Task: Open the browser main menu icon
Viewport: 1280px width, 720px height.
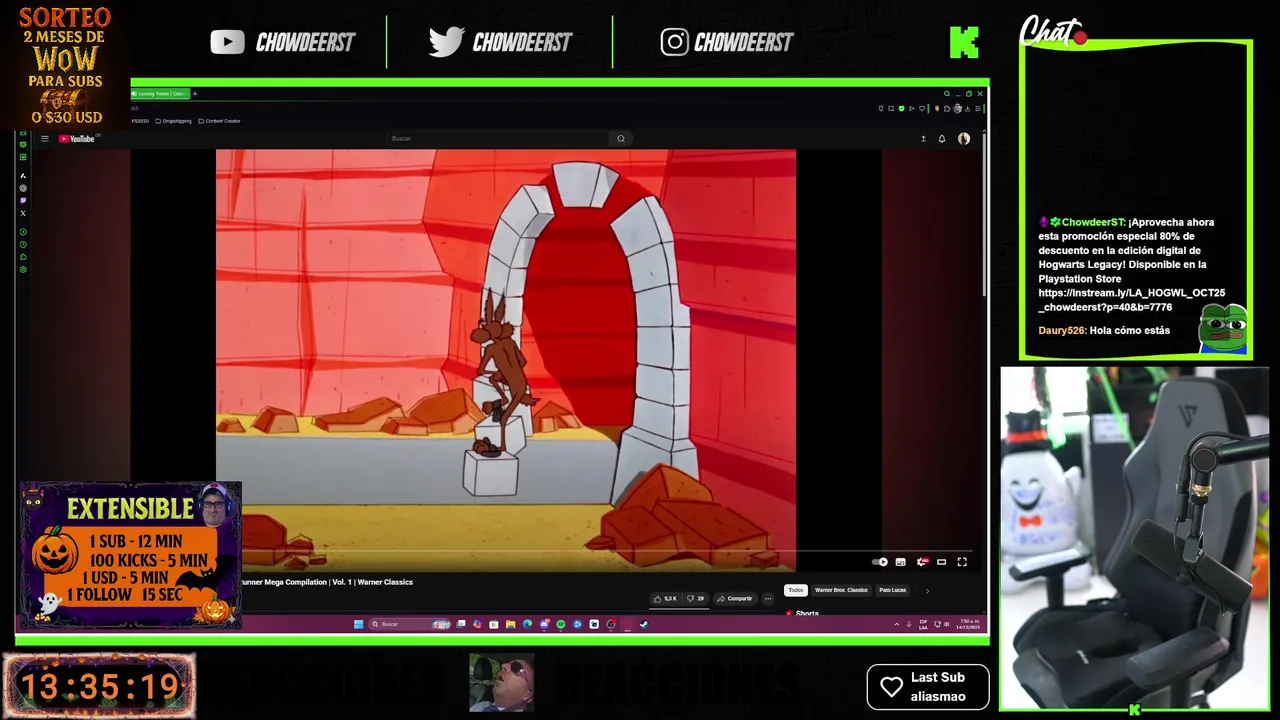Action: [x=977, y=109]
